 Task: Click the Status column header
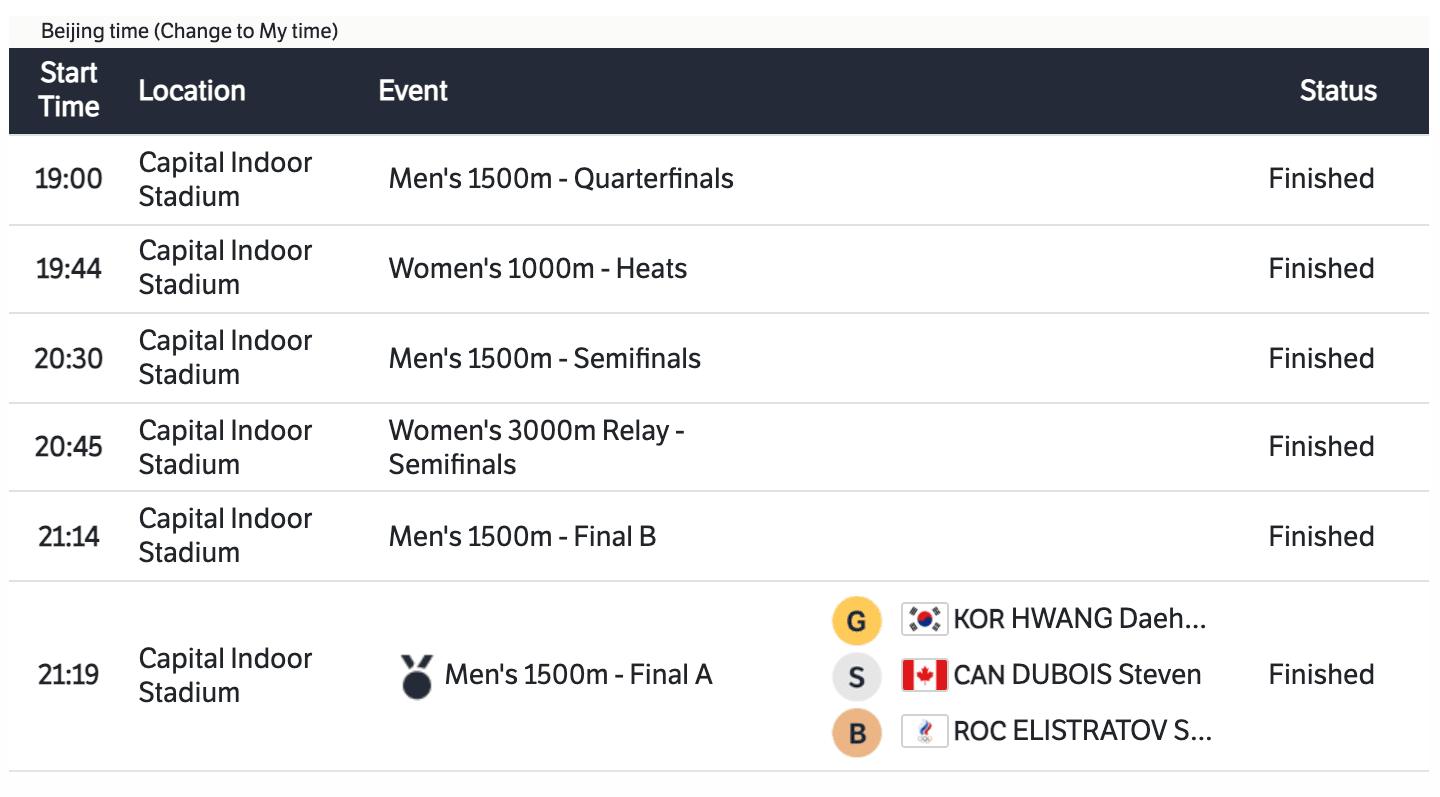[1338, 91]
